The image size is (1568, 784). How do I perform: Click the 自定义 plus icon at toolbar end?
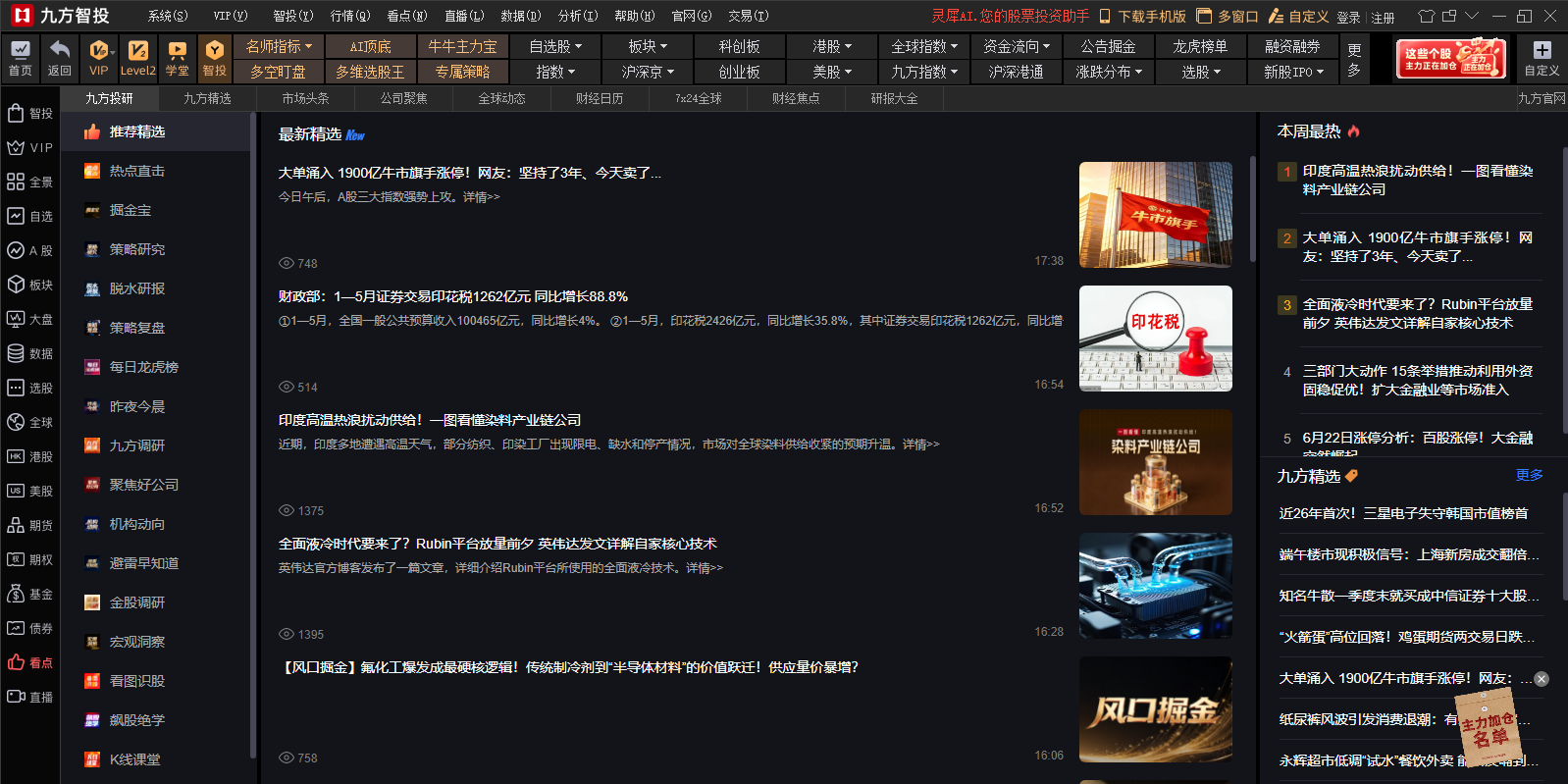tap(1542, 58)
